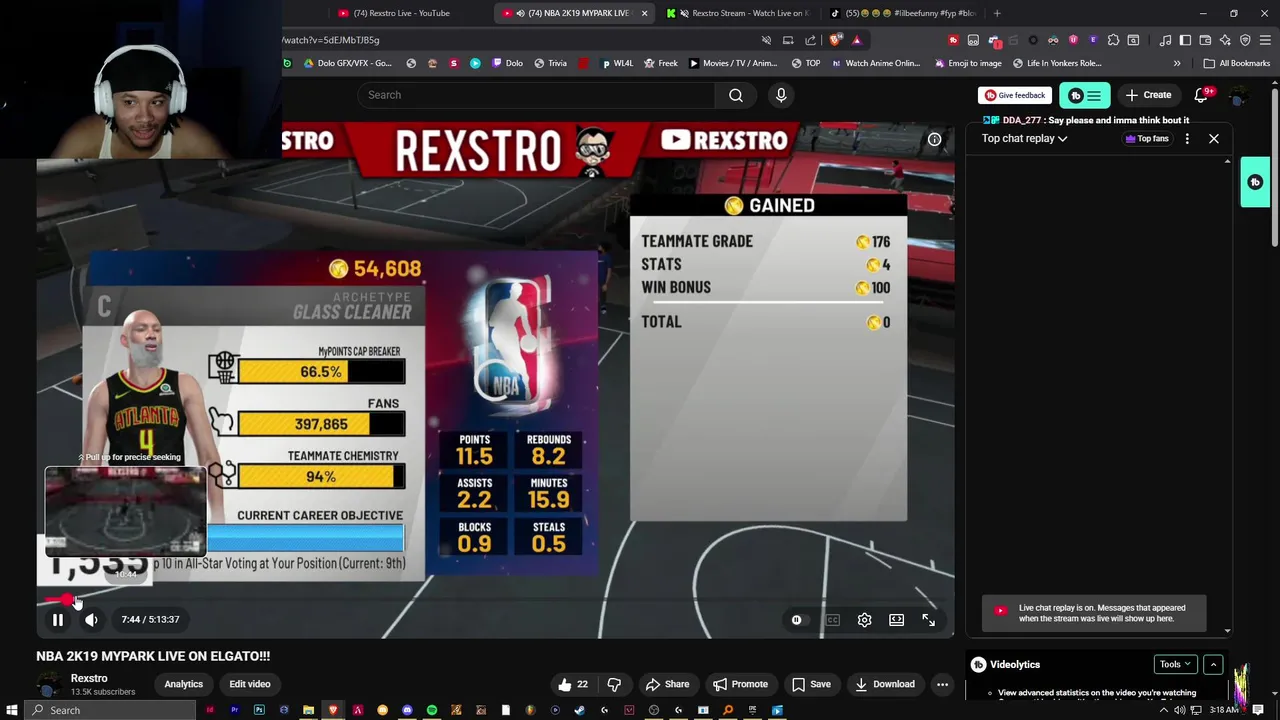Click TubeBuddy Give feedback button
Viewport: 1280px width, 720px height.
tap(1015, 95)
